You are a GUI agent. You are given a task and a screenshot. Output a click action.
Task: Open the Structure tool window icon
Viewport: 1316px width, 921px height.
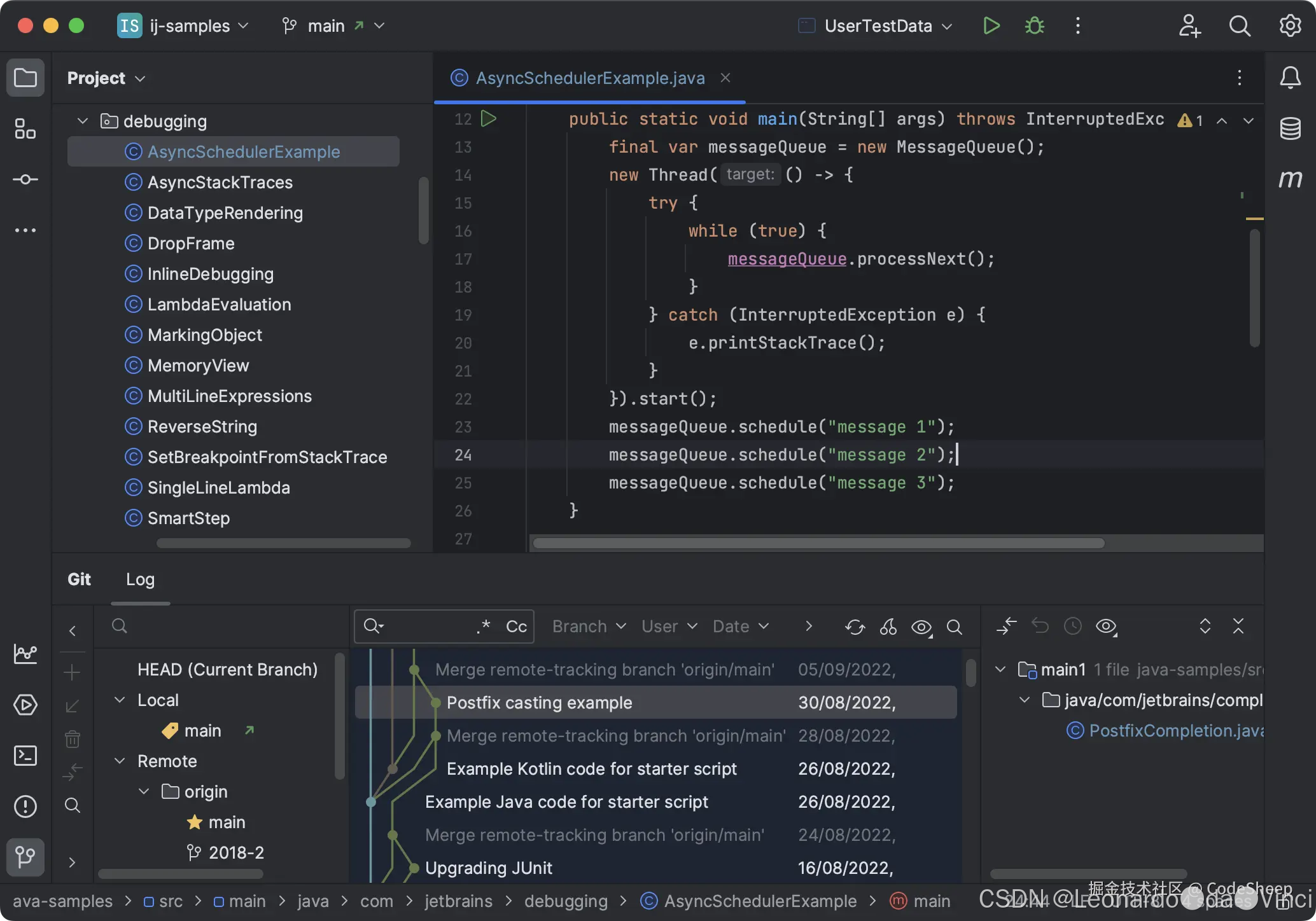click(25, 129)
